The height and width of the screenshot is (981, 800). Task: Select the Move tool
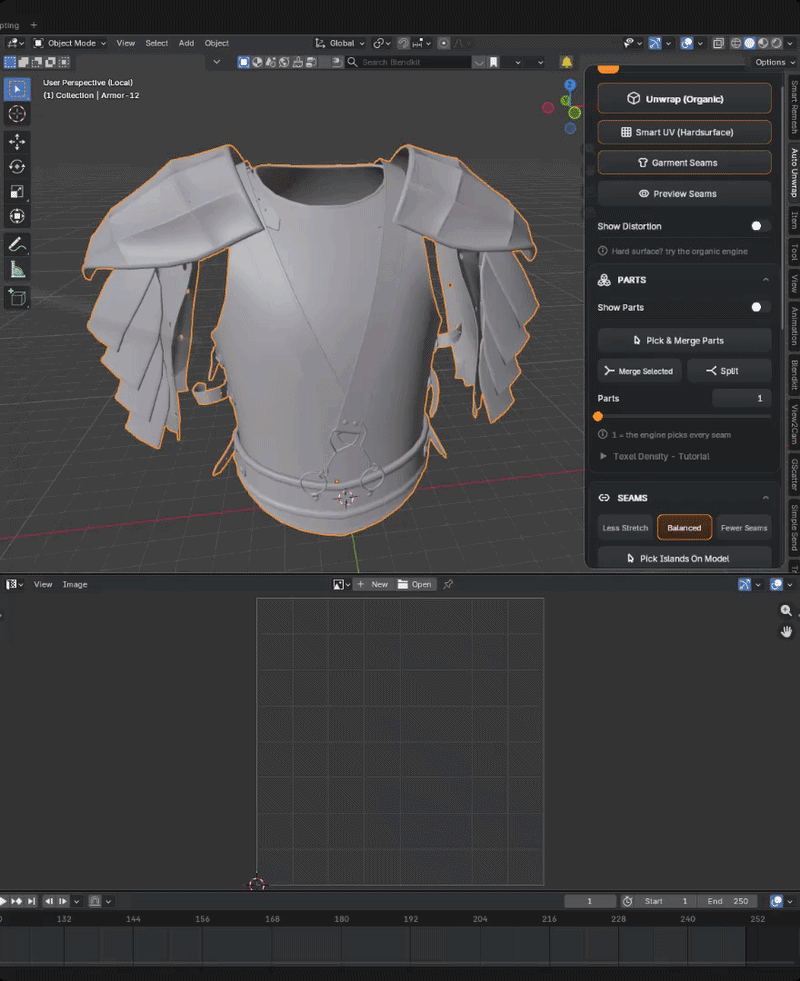pyautogui.click(x=17, y=142)
